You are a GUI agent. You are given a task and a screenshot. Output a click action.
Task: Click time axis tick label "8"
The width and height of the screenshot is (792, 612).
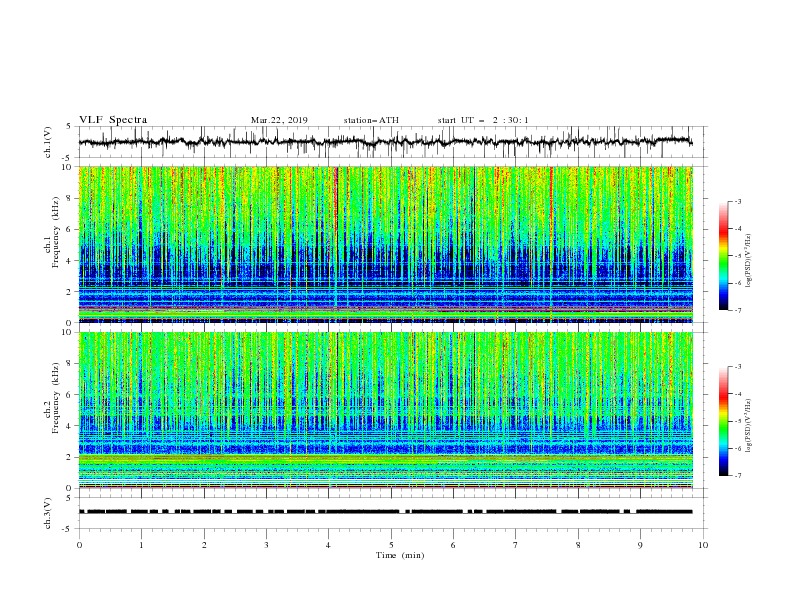point(578,545)
